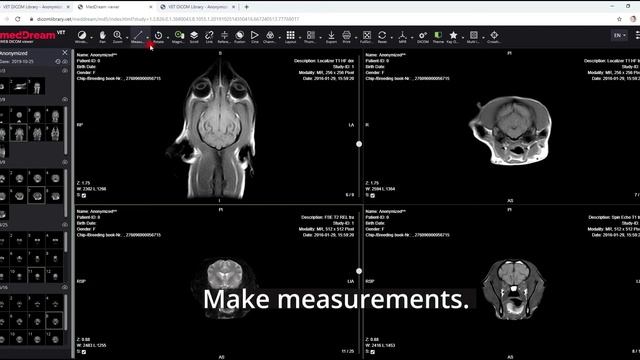Select the Measure line tool
The image size is (640, 360).
point(138,36)
